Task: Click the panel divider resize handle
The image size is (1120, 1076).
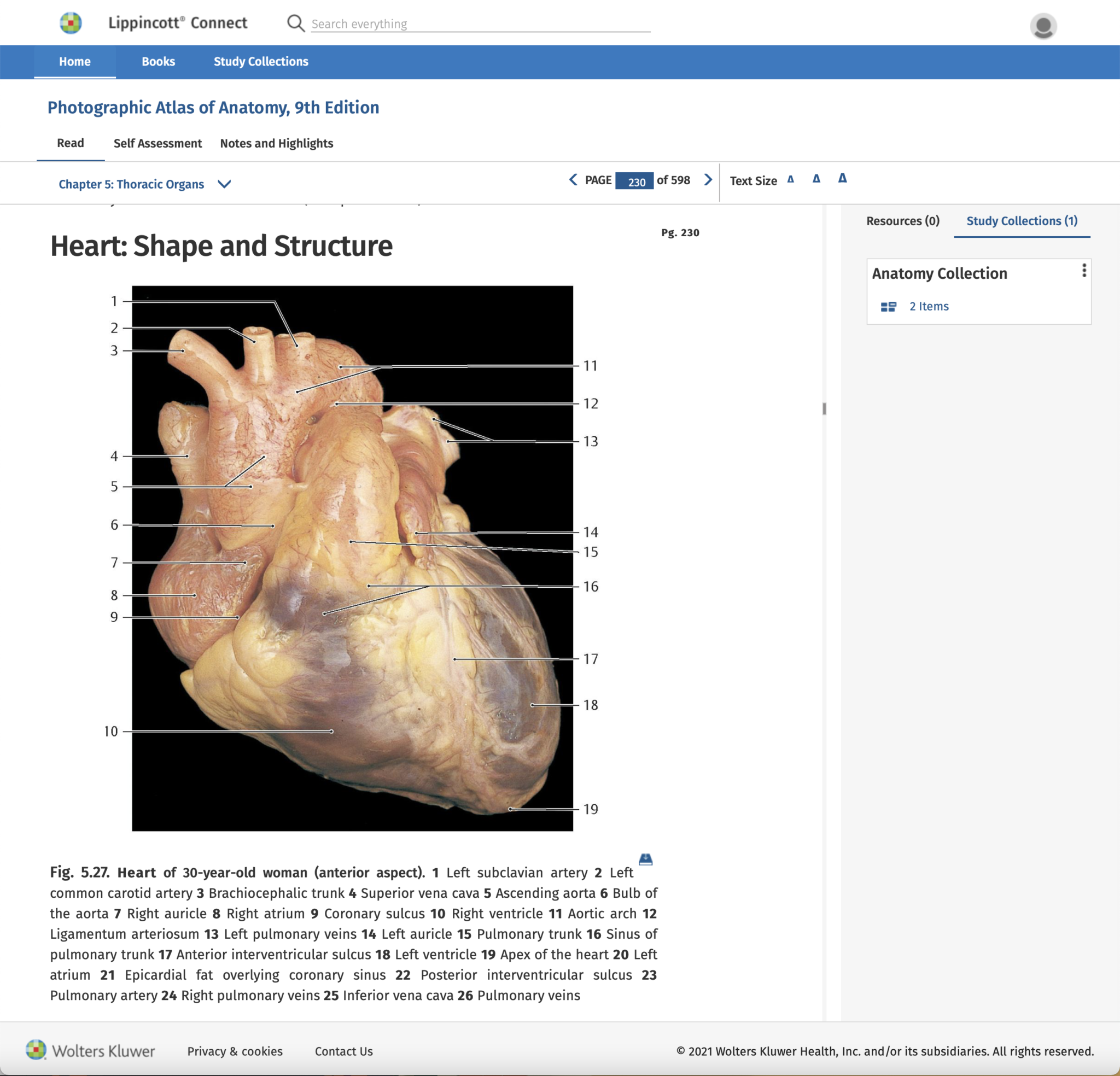Action: click(x=824, y=408)
